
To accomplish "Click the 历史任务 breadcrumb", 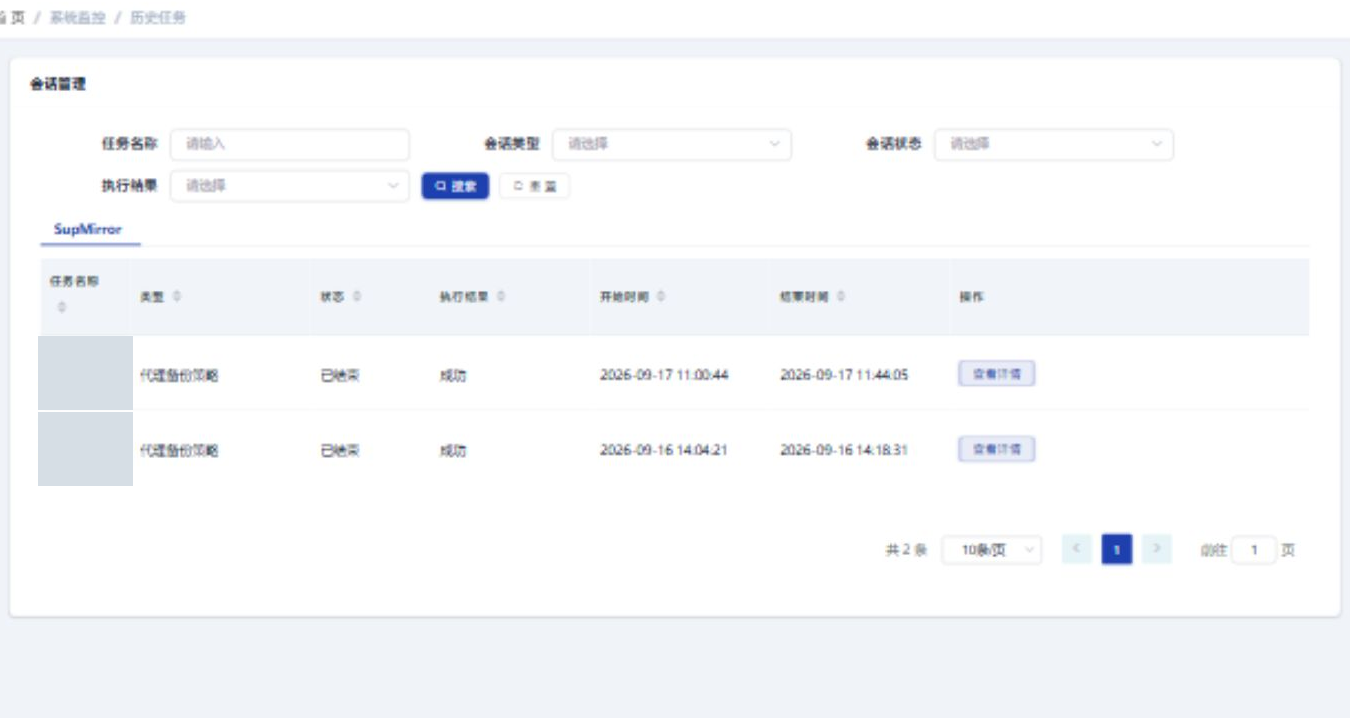I will click(158, 18).
